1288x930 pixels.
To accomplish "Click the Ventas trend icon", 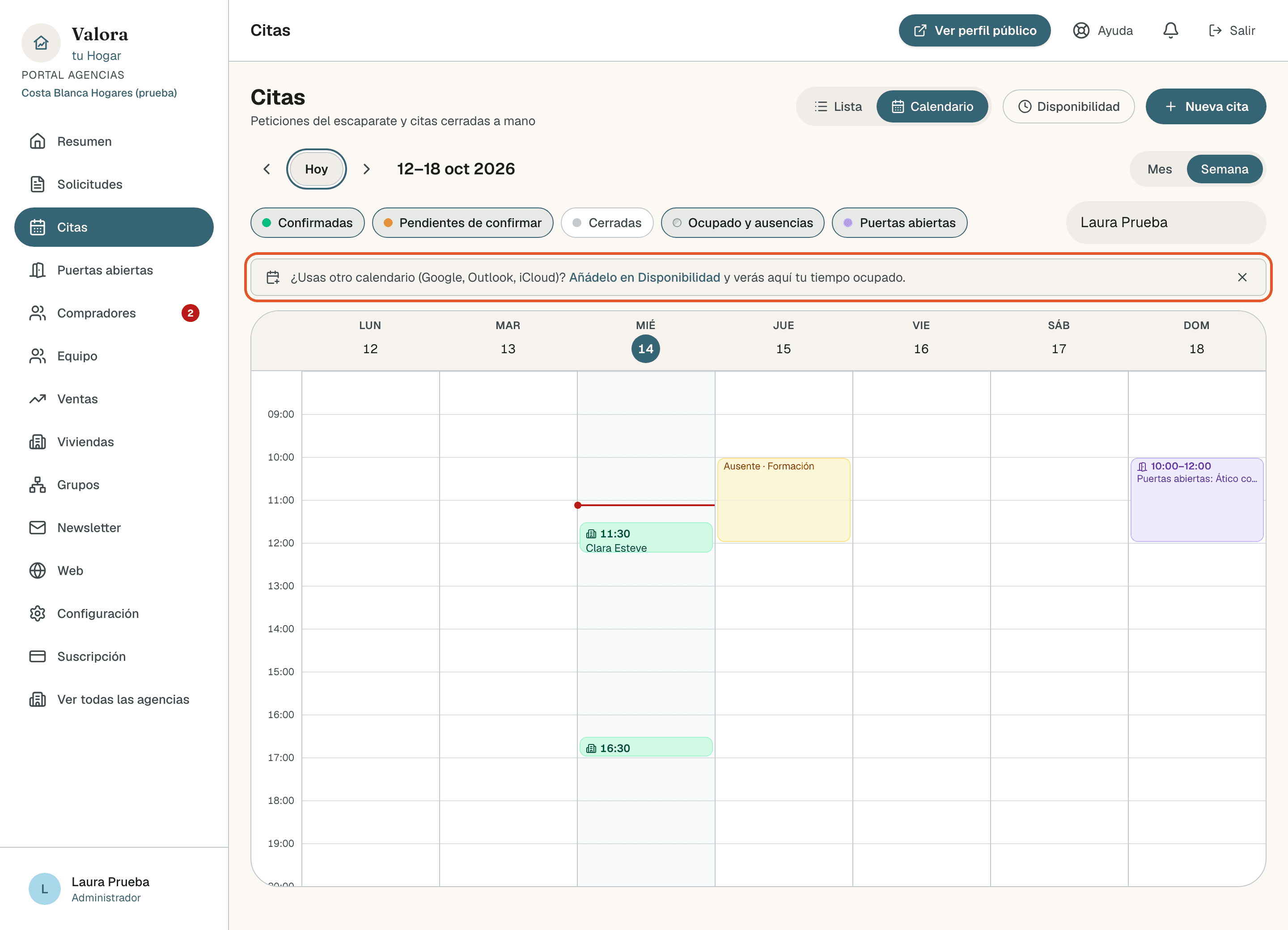I will tap(38, 399).
